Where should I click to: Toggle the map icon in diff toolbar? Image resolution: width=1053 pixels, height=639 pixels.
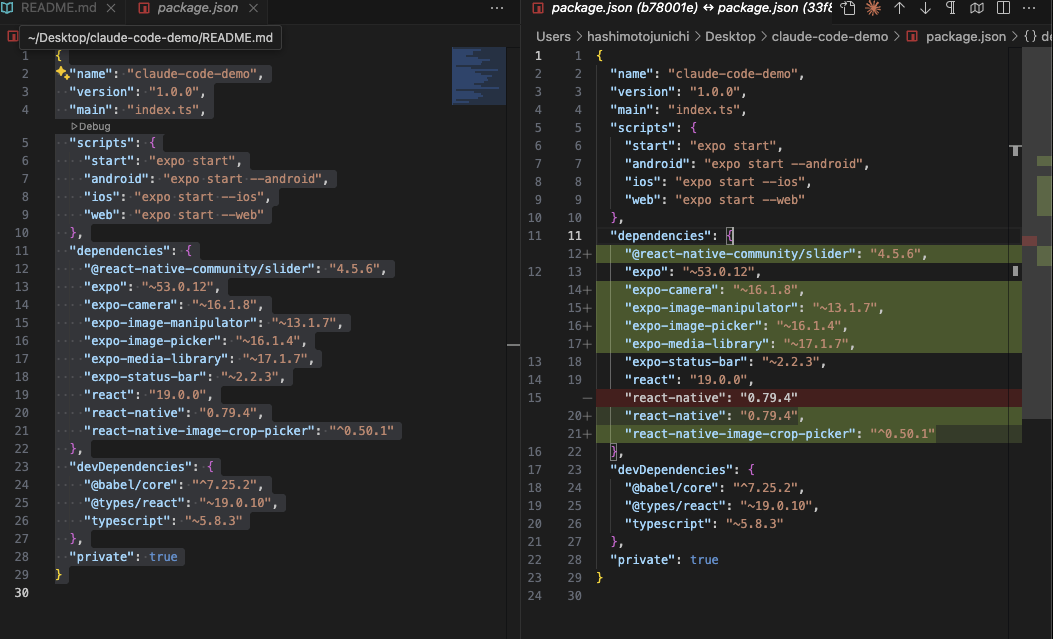coord(977,8)
